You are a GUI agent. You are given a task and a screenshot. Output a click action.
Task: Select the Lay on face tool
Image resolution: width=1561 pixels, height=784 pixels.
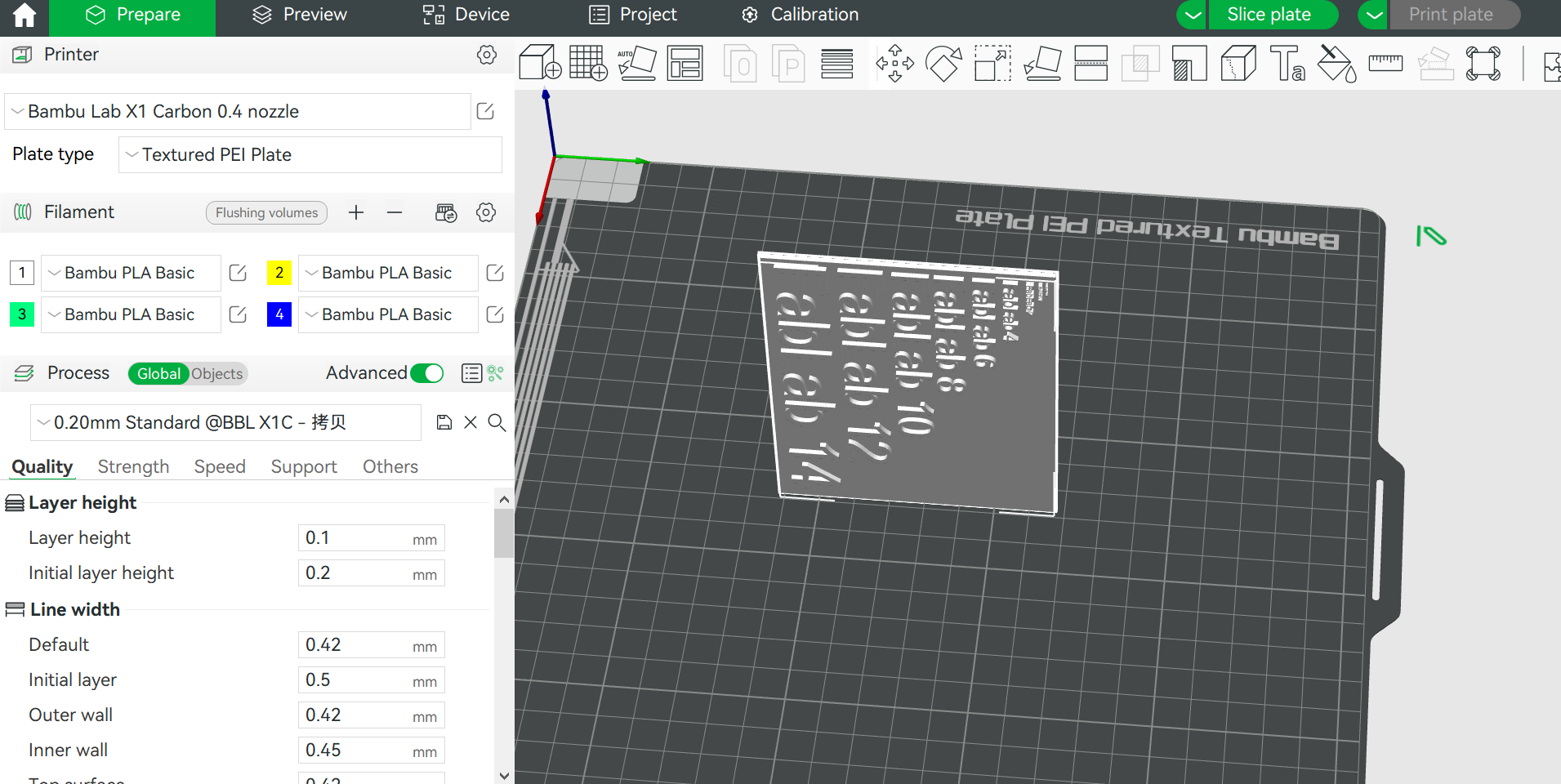point(1042,63)
